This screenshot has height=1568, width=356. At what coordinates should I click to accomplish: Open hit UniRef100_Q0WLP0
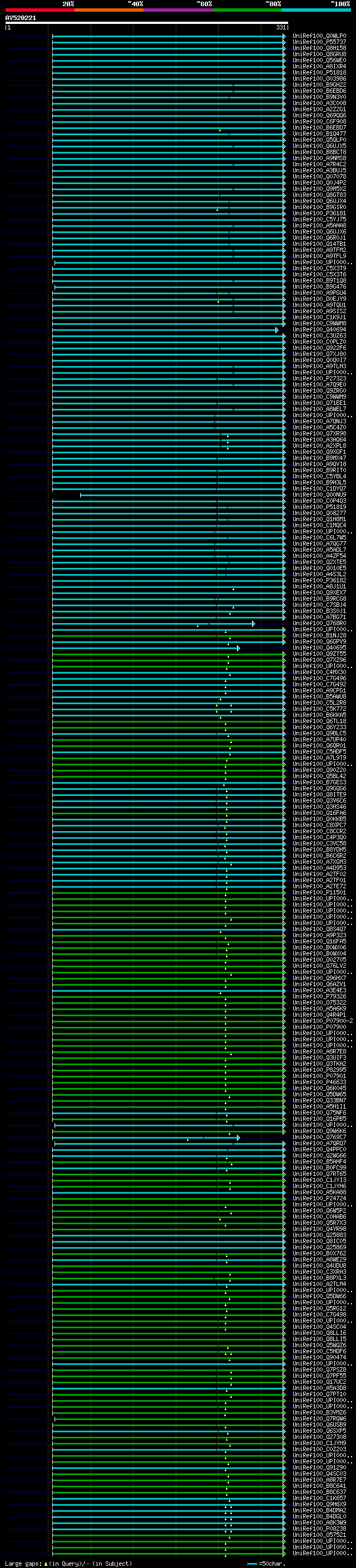[x=319, y=36]
